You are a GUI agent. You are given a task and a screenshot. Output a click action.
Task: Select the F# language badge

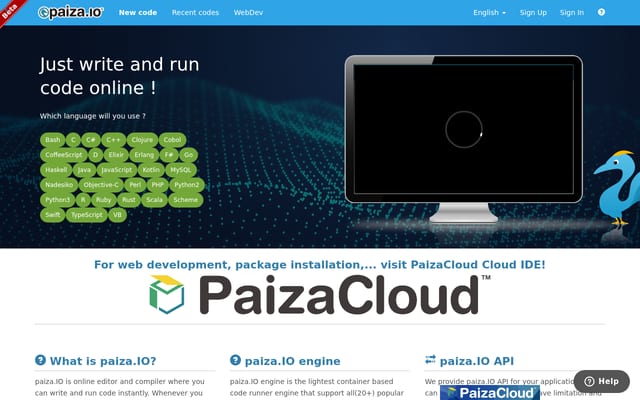tap(169, 155)
